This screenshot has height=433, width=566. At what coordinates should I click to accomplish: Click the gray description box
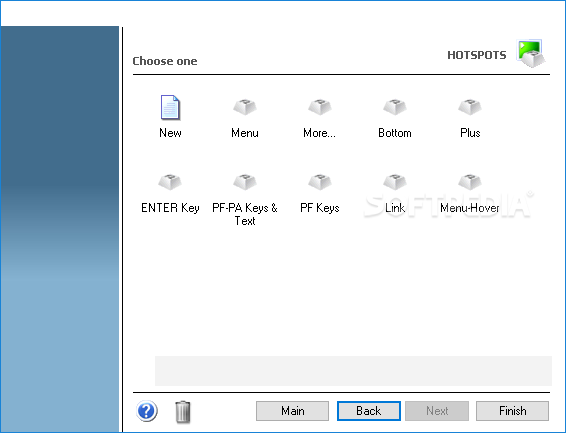(x=353, y=371)
